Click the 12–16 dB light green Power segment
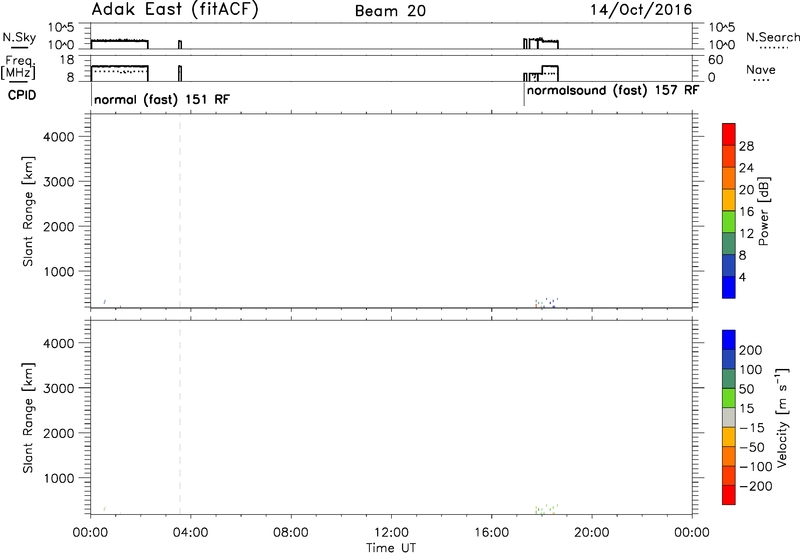 click(729, 222)
